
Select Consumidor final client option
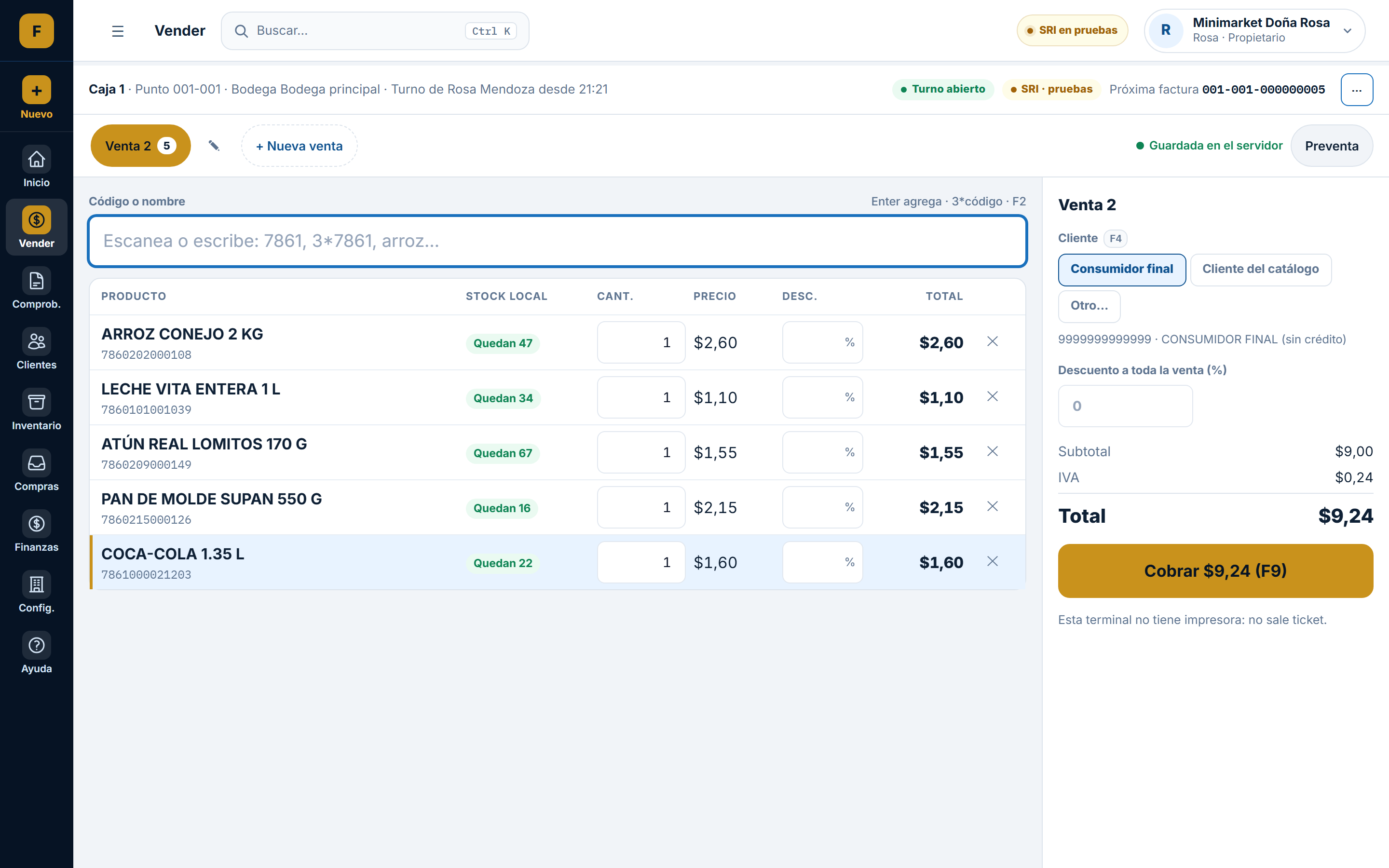click(1121, 269)
